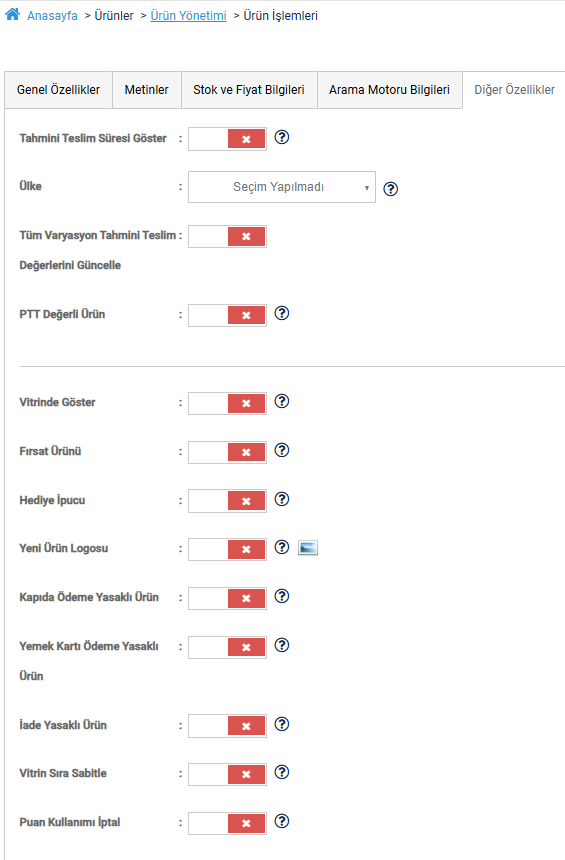The height and width of the screenshot is (860, 565).
Task: Open the Arama Motoru Bilgileri tab
Action: [389, 90]
